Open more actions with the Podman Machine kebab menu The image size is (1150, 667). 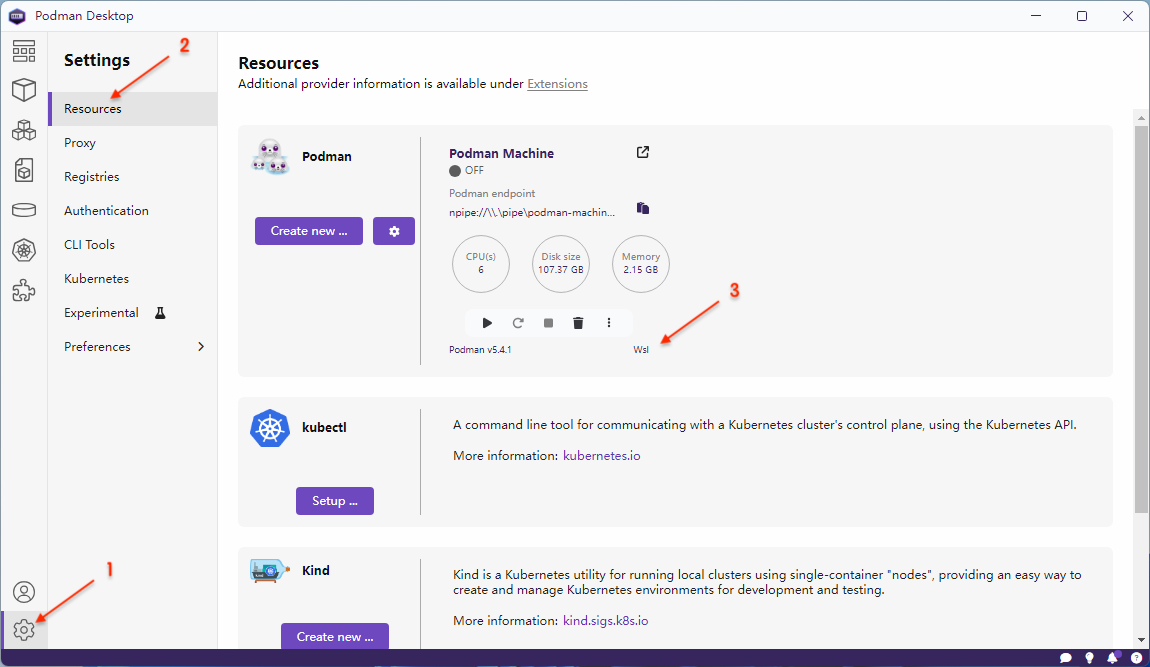click(x=609, y=323)
